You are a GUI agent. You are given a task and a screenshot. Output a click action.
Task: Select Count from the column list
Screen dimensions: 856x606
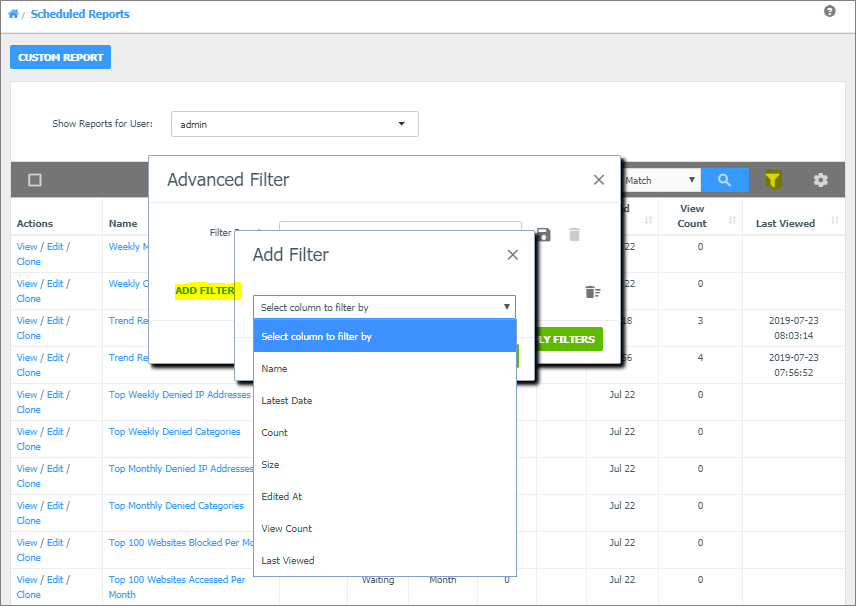385,432
